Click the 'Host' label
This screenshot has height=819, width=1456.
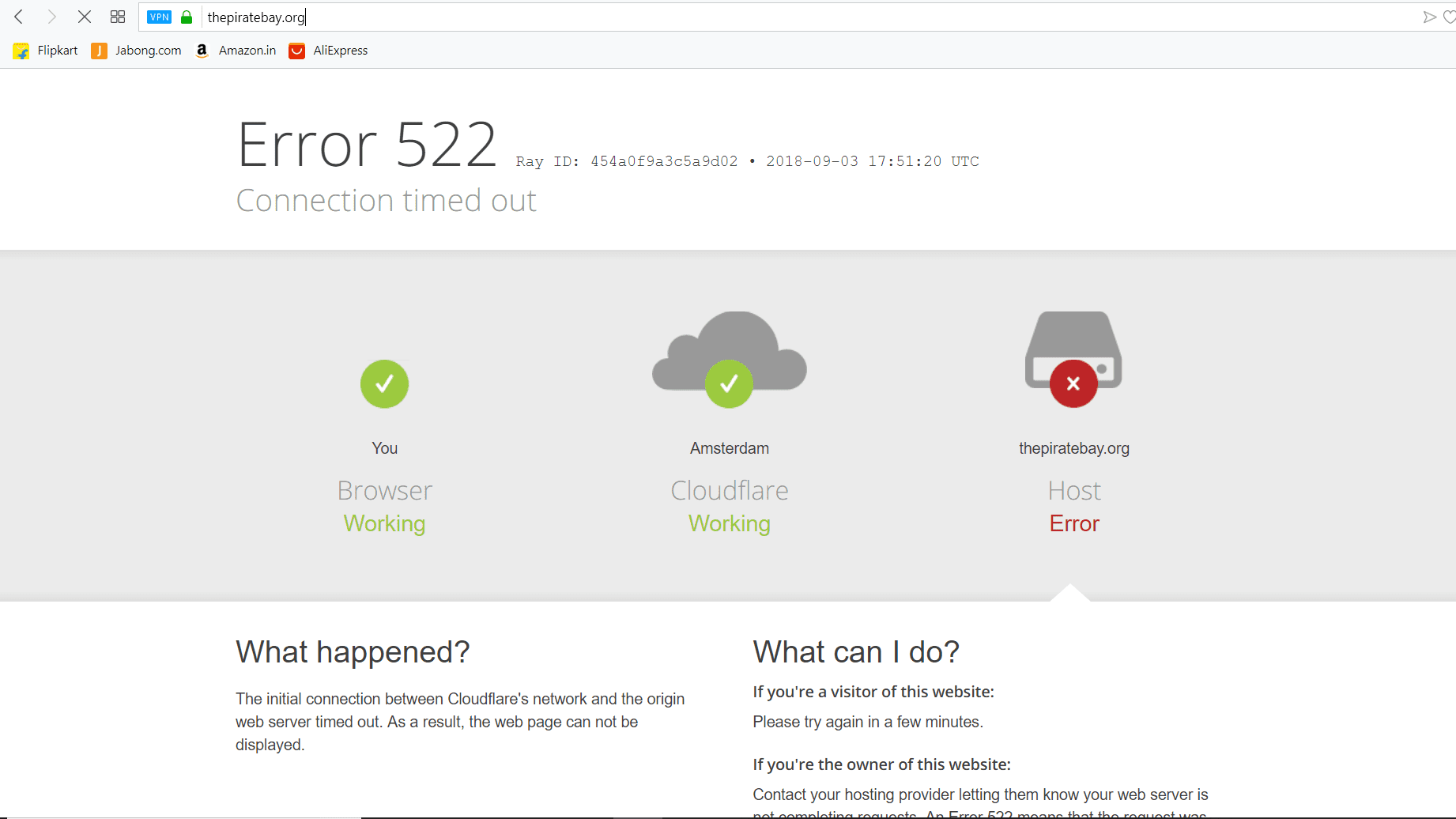point(1074,491)
